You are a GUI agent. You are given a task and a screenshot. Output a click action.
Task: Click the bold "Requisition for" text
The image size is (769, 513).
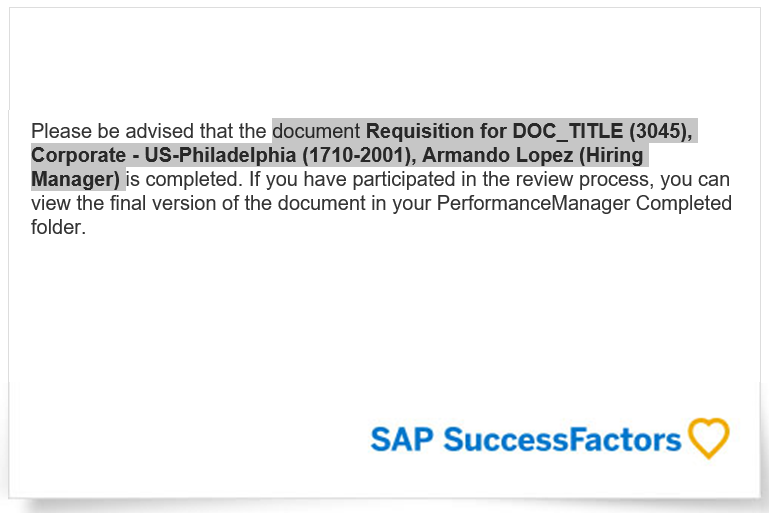(x=436, y=131)
